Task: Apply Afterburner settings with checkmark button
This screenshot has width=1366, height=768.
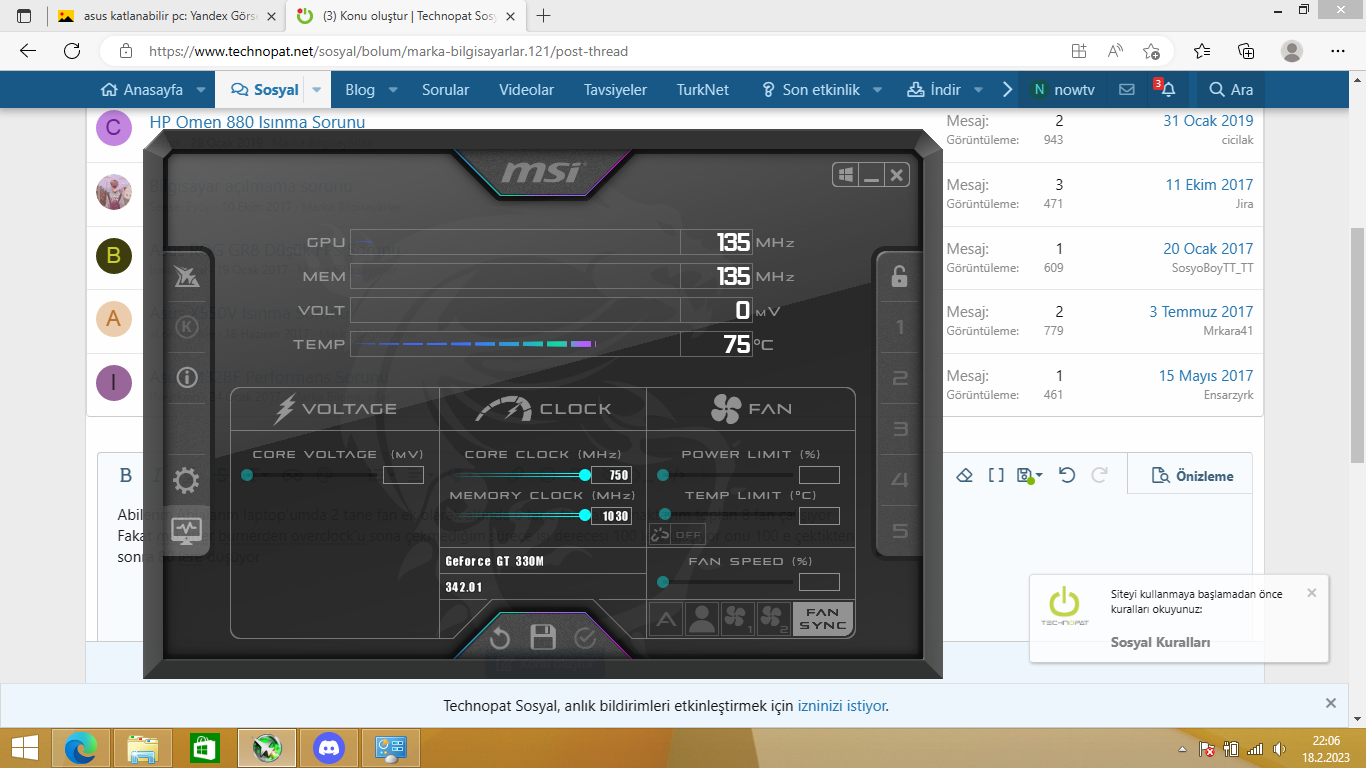Action: click(586, 638)
